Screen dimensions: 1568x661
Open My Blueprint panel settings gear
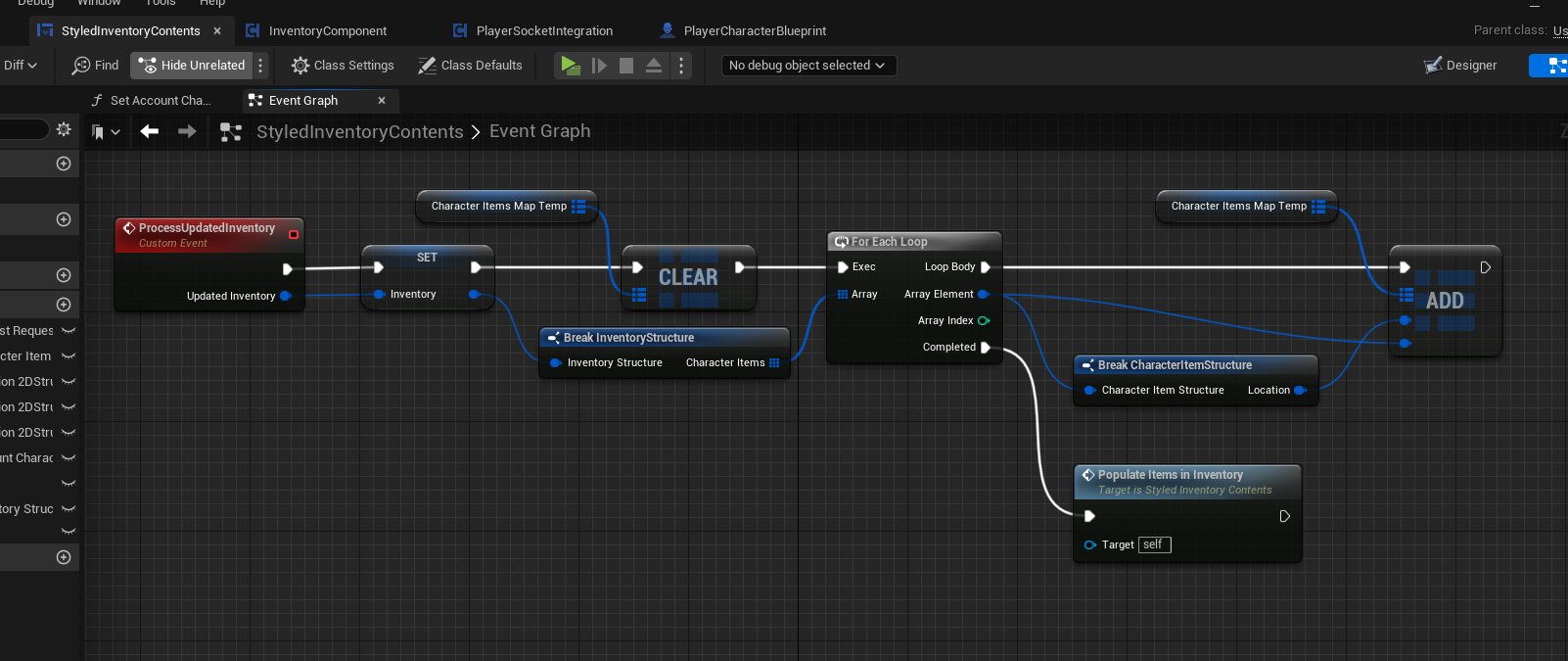click(x=64, y=129)
